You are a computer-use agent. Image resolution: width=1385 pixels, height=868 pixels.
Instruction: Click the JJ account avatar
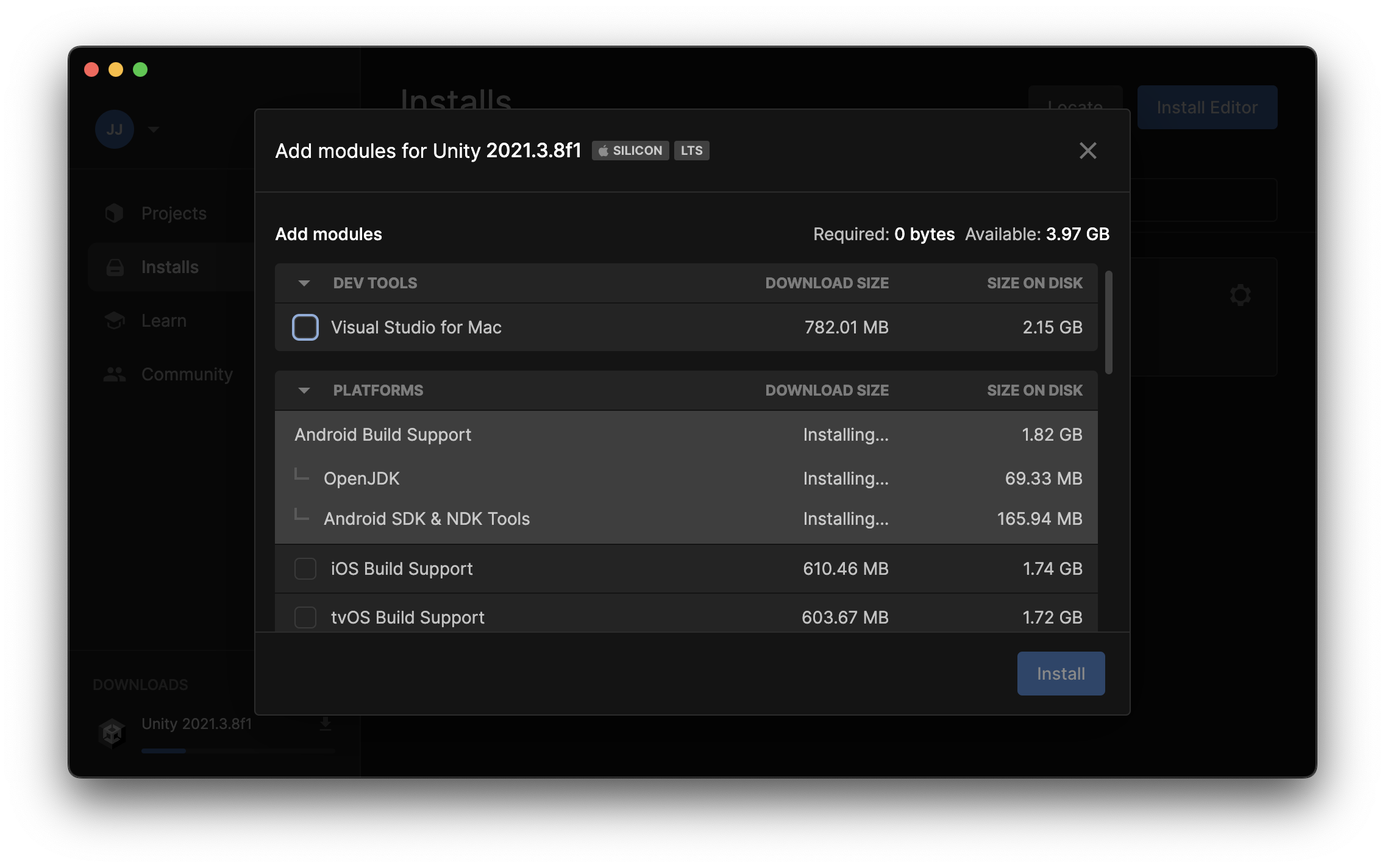point(115,129)
